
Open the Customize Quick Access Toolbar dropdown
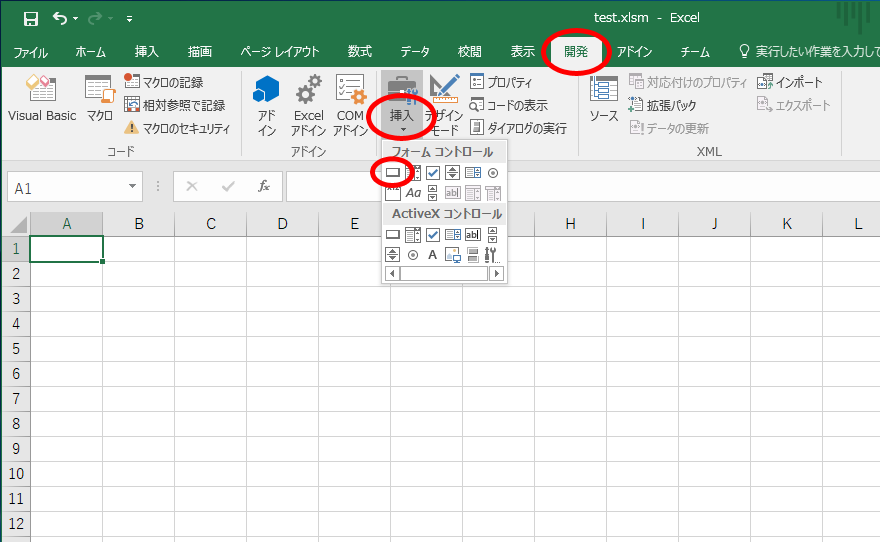coord(129,19)
